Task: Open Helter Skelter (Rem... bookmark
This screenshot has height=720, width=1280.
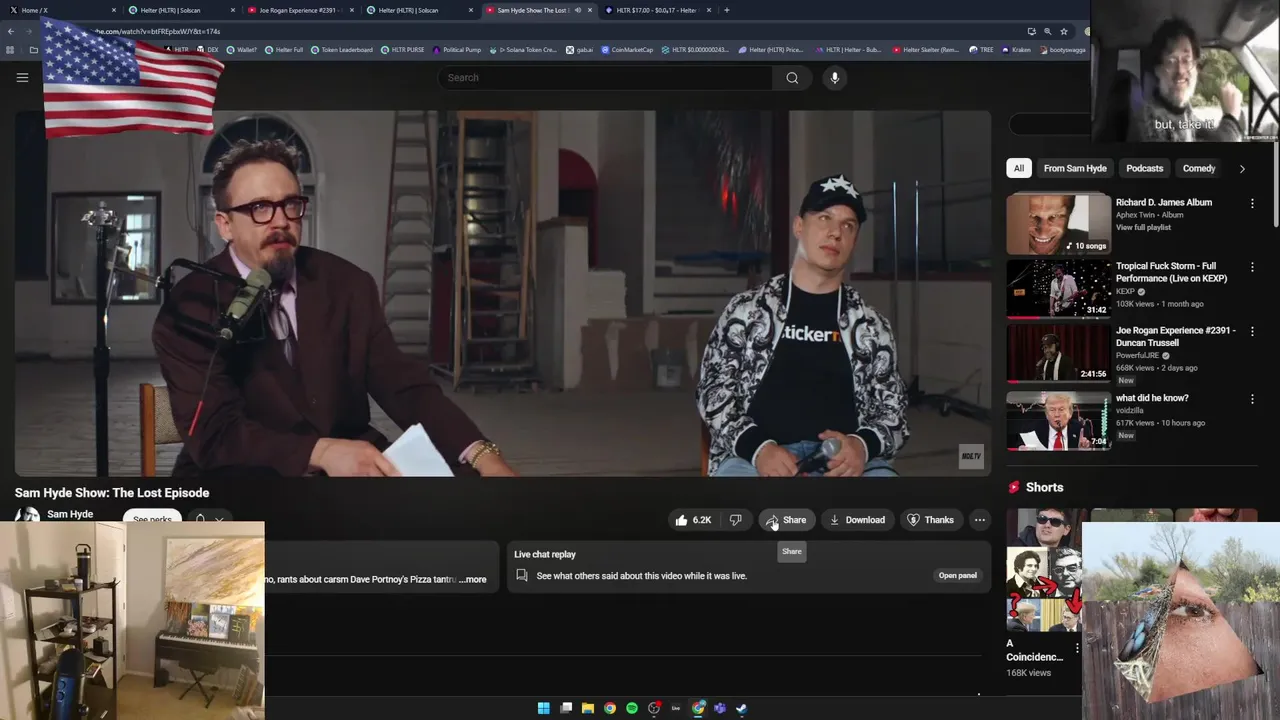Action: (x=926, y=49)
